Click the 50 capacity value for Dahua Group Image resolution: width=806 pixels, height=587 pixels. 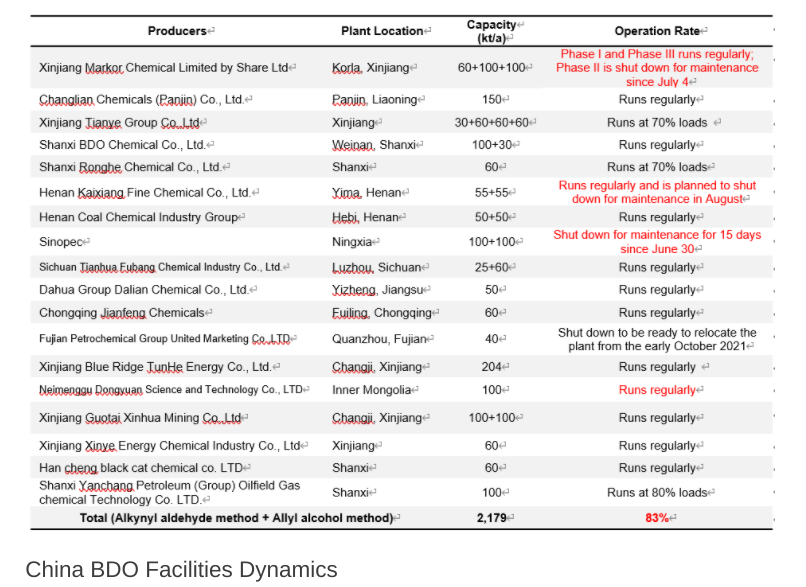(x=492, y=290)
